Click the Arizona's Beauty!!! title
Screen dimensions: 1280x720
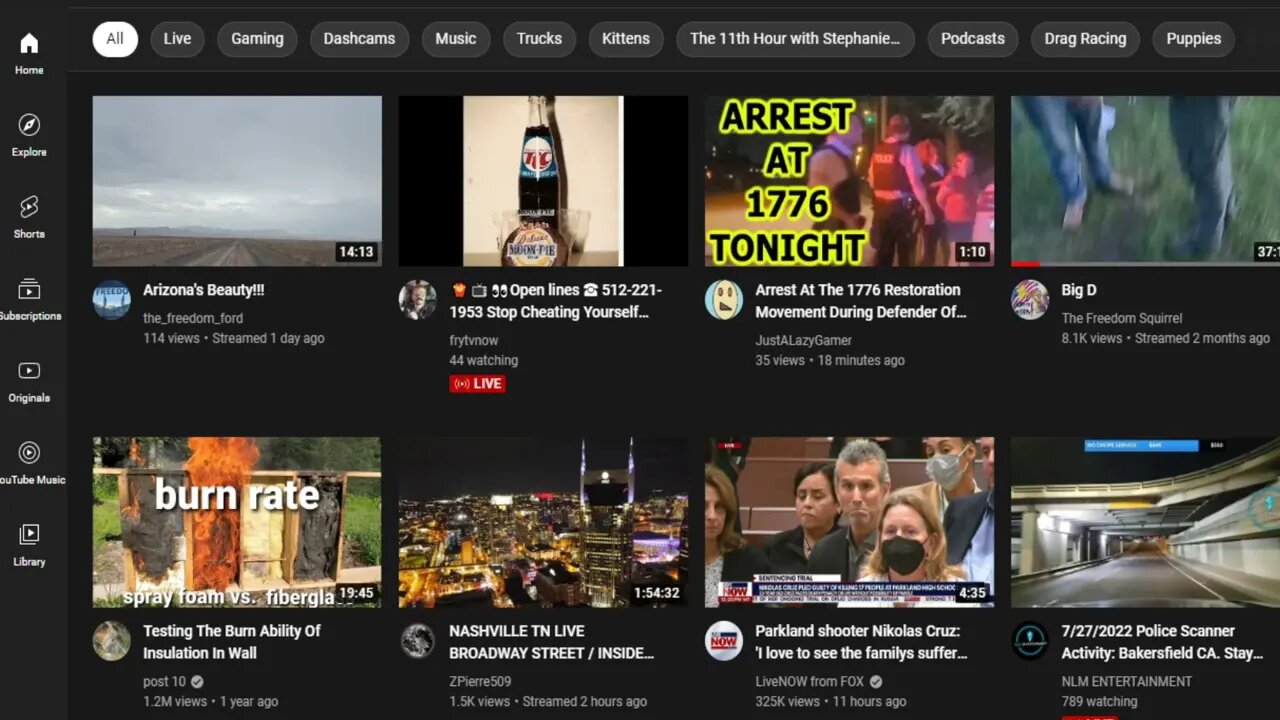pos(203,290)
